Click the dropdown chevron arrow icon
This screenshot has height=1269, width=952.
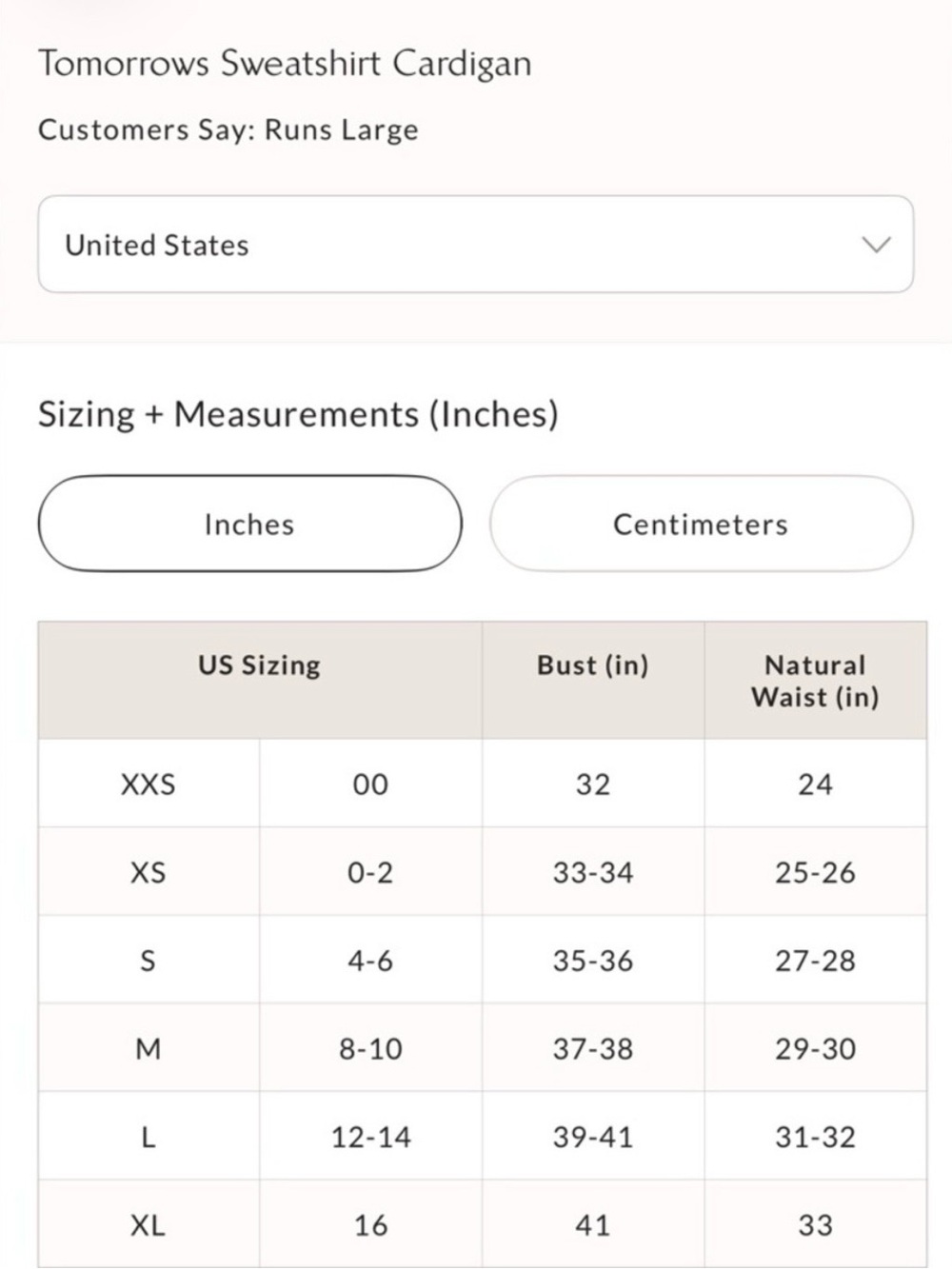(876, 245)
